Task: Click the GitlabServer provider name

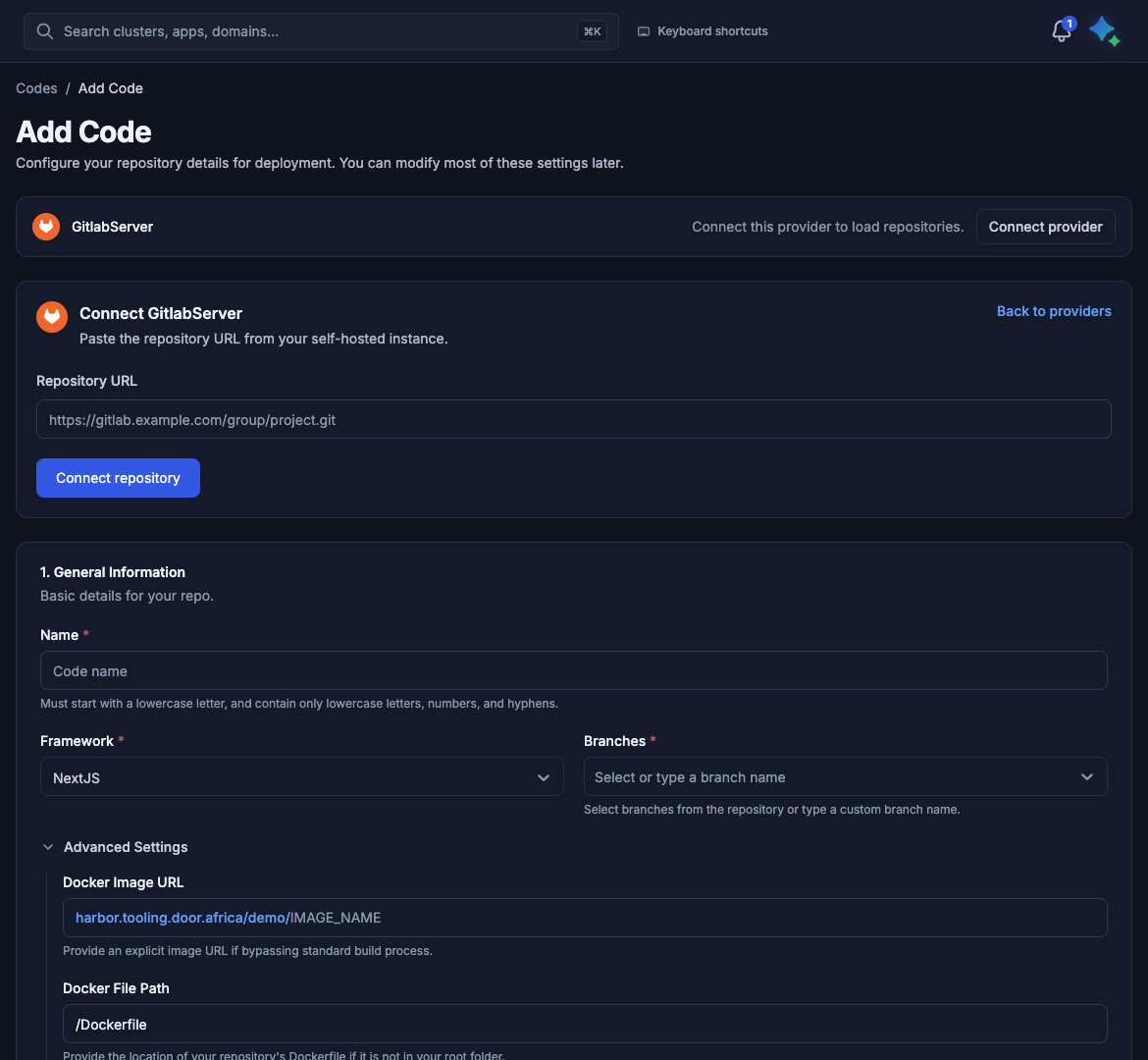Action: (x=112, y=227)
